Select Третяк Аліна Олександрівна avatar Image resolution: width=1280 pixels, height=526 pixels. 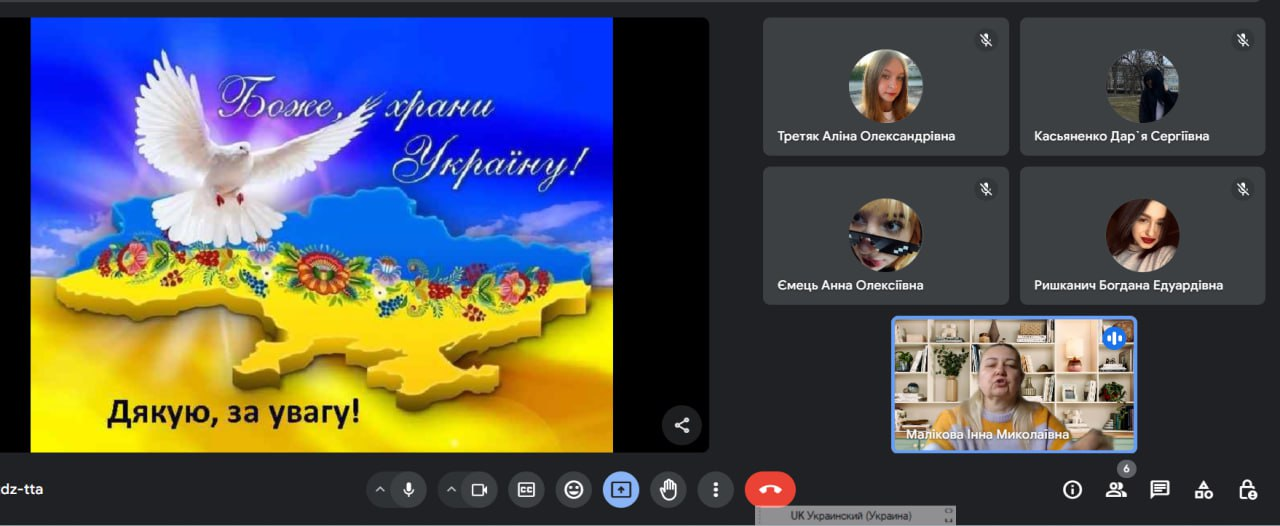pyautogui.click(x=886, y=86)
